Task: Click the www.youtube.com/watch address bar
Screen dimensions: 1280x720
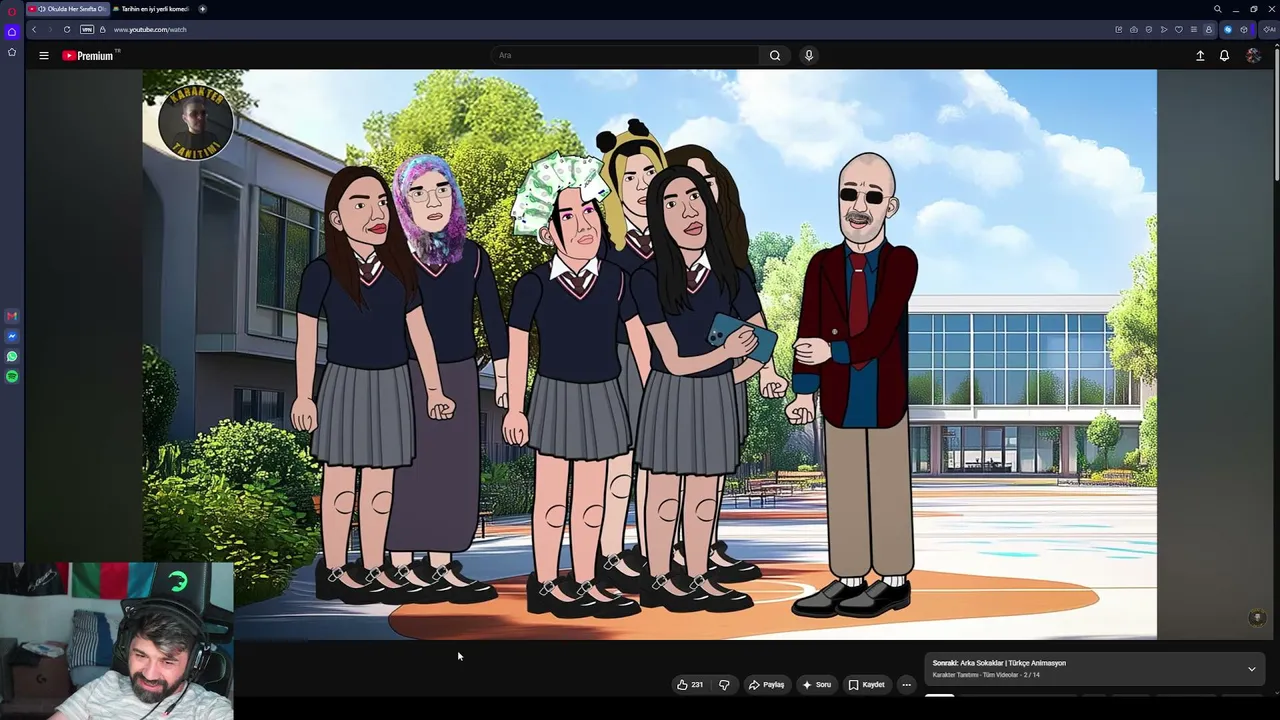Action: click(x=150, y=30)
